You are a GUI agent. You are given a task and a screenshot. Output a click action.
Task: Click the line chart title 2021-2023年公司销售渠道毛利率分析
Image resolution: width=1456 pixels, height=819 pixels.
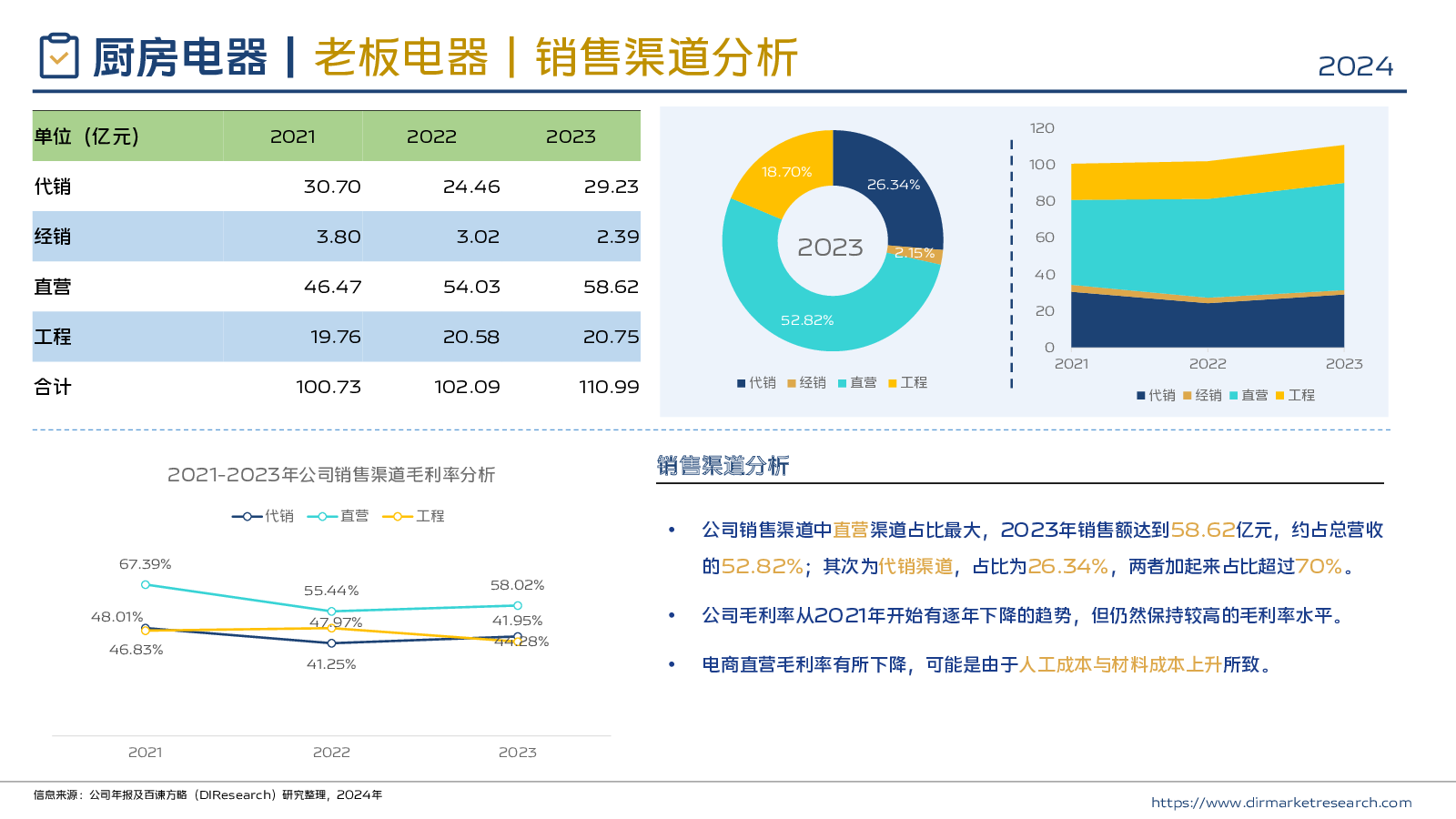point(331,475)
